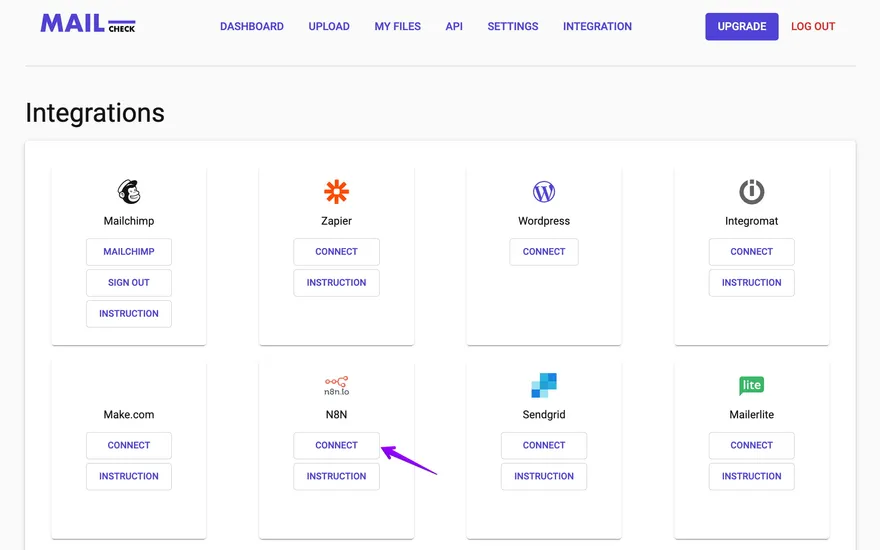
Task: Click the Integrations page heading
Action: [95, 113]
